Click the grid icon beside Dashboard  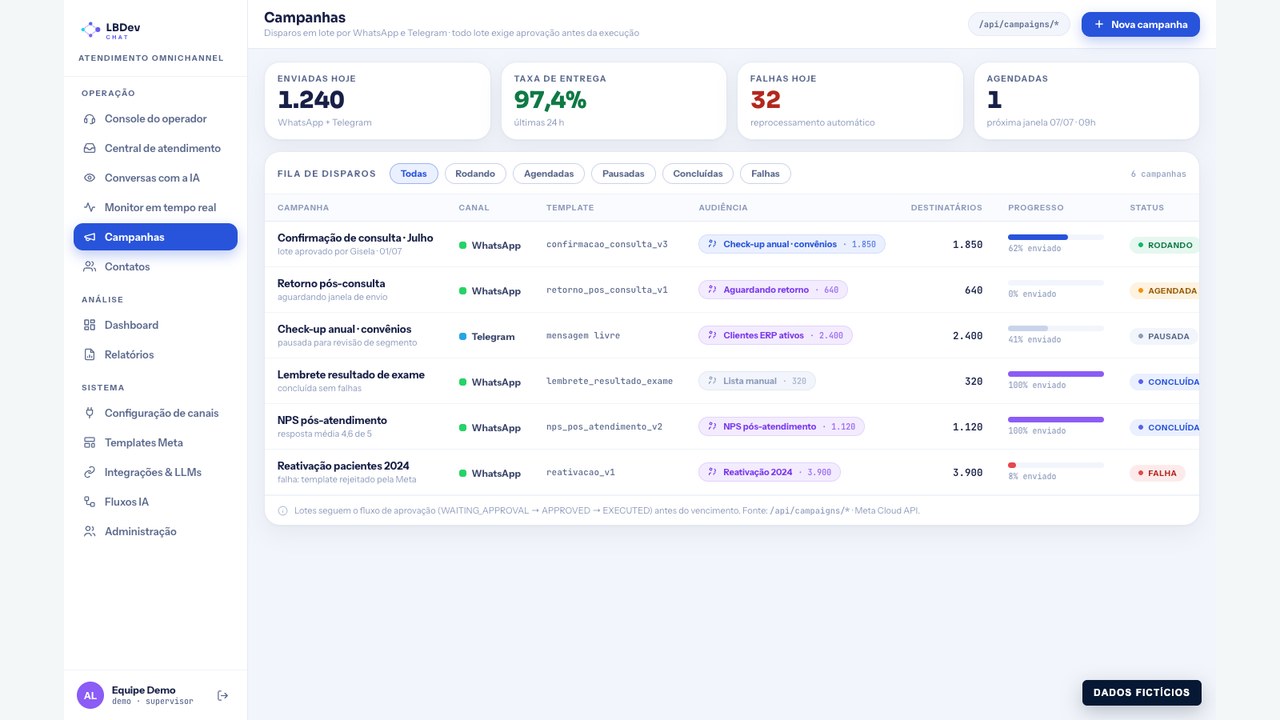(90, 325)
